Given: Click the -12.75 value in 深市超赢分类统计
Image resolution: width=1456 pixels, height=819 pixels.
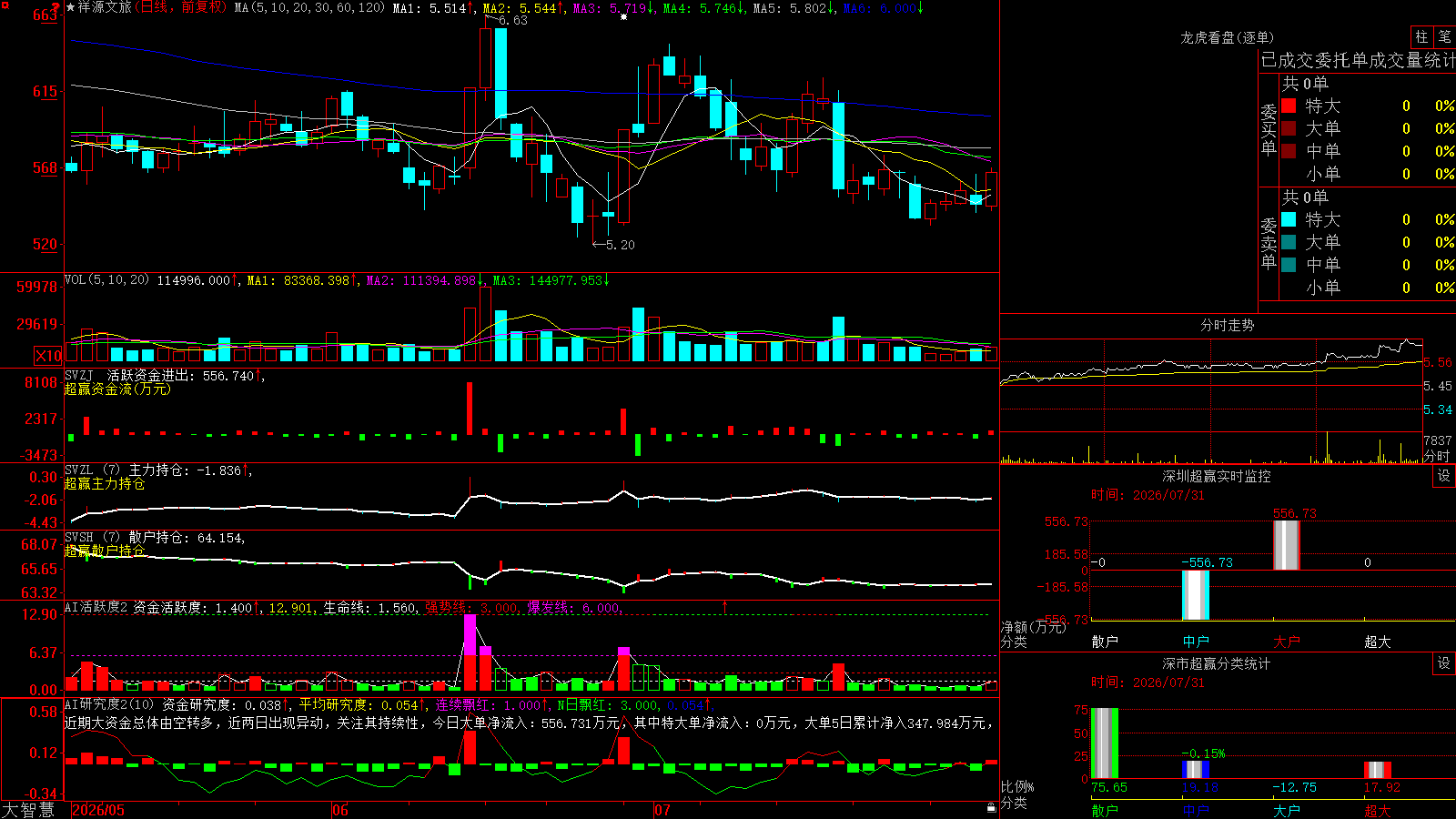Looking at the screenshot, I should tap(1294, 787).
